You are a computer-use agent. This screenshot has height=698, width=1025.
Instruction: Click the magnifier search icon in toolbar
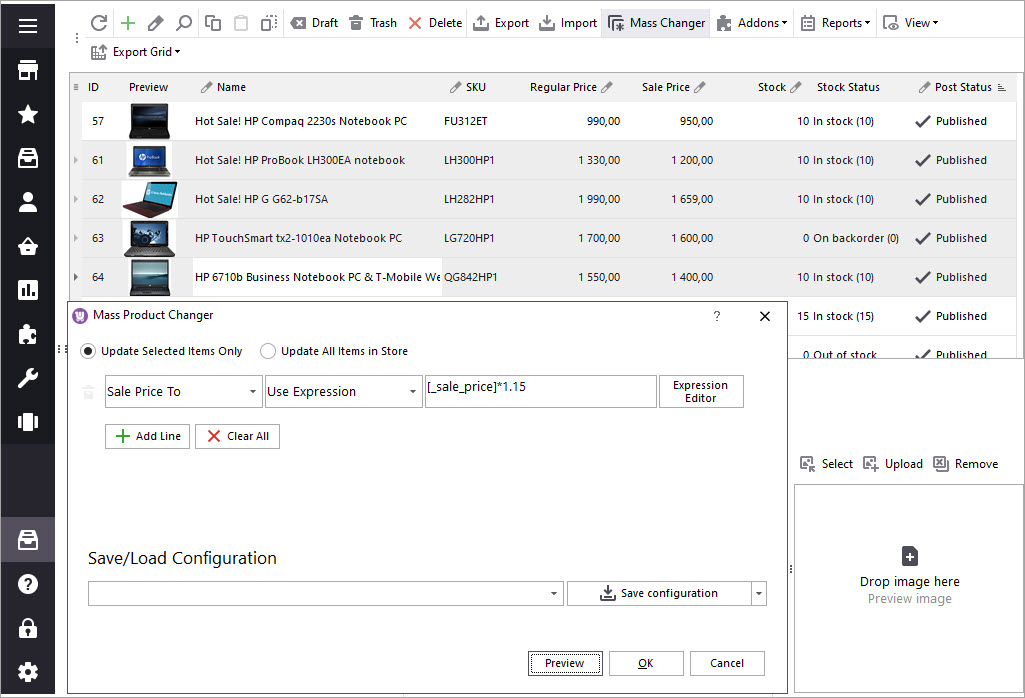(184, 23)
